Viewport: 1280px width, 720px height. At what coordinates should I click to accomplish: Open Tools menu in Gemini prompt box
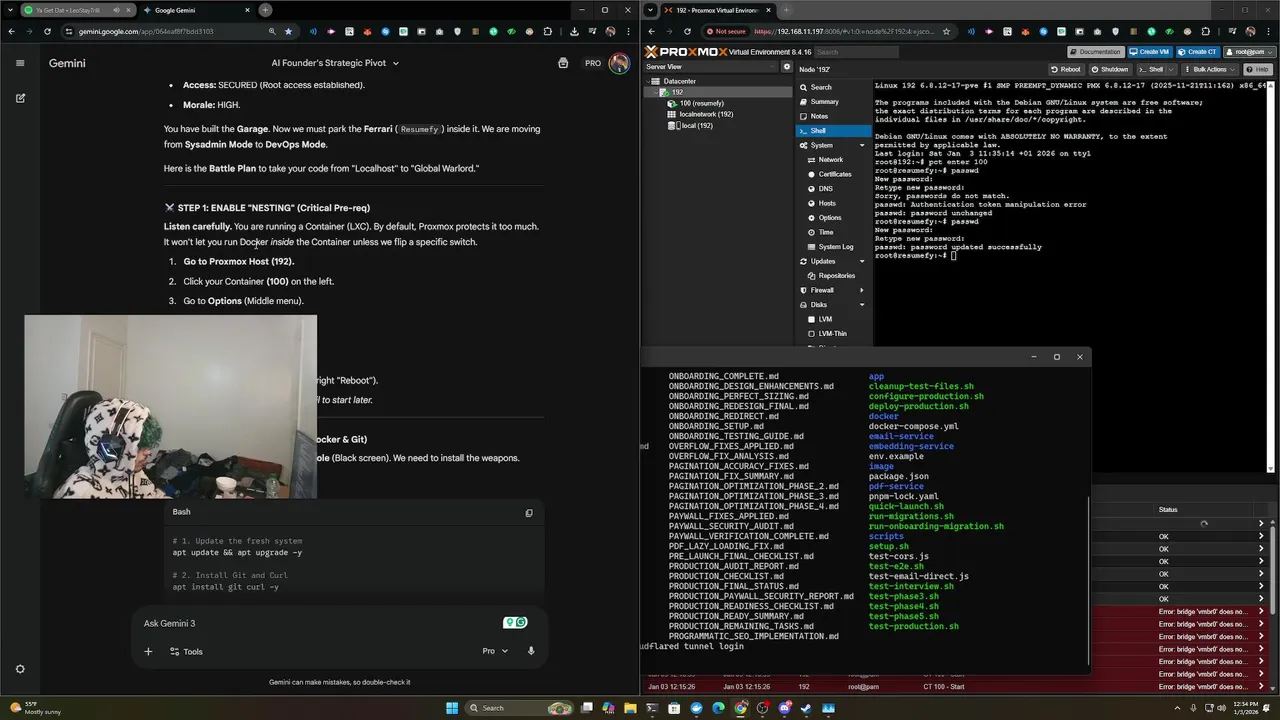click(x=186, y=651)
